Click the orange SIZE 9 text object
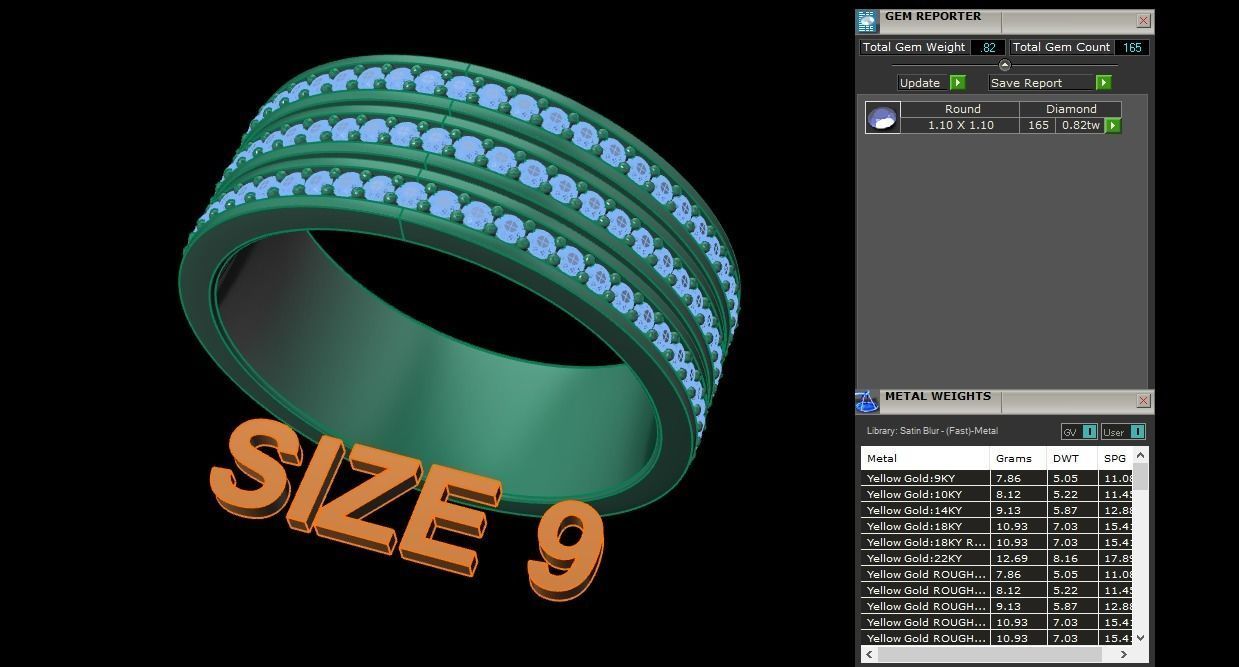Screen dimensions: 1239x667 pyautogui.click(x=407, y=508)
